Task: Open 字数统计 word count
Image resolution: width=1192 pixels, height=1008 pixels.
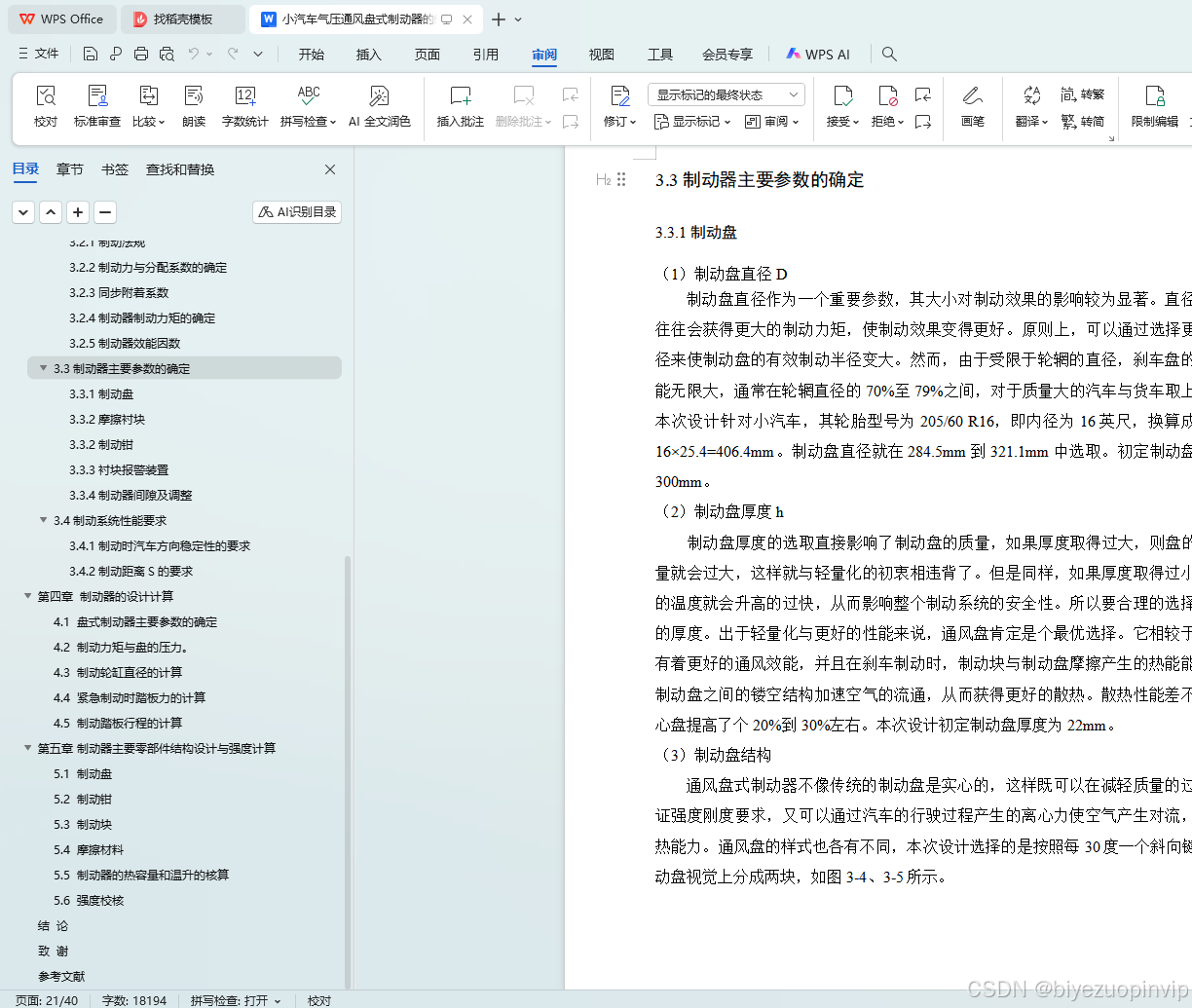Action: 245,106
